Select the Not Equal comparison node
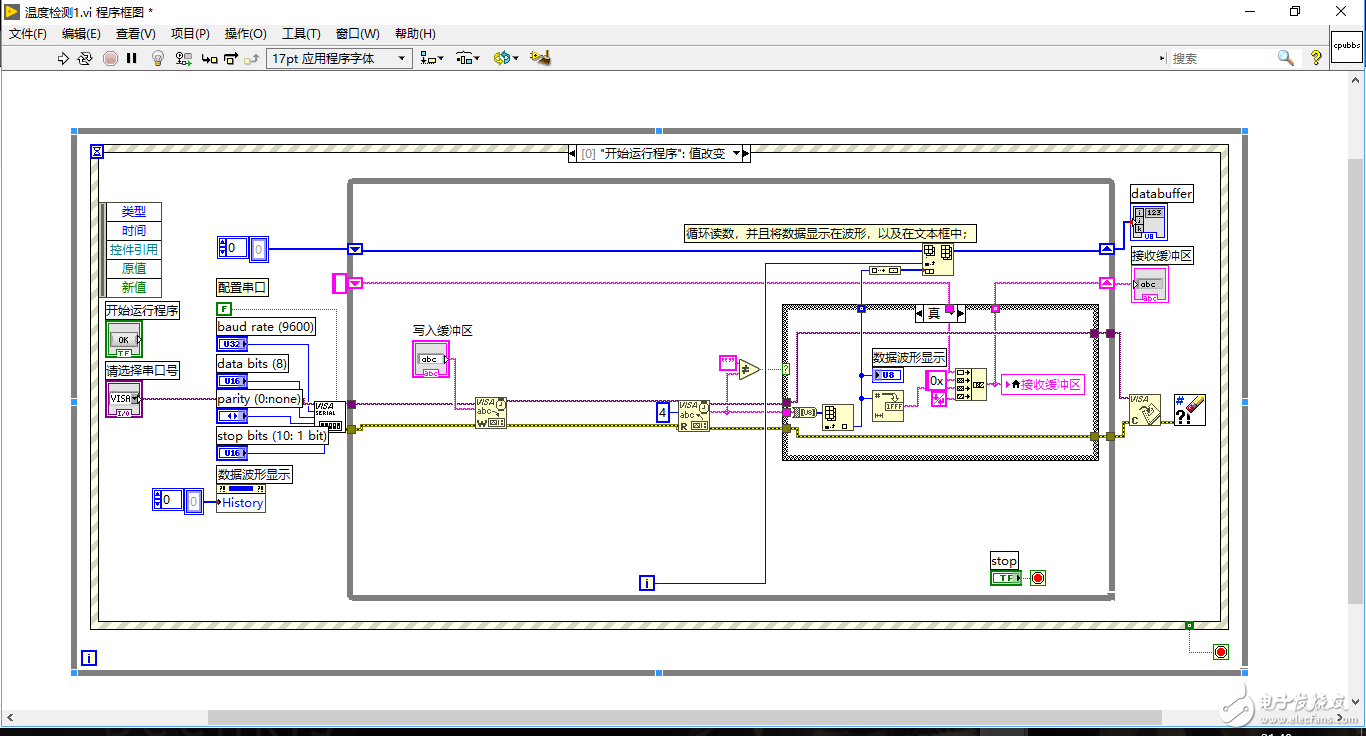1366x736 pixels. pos(749,371)
